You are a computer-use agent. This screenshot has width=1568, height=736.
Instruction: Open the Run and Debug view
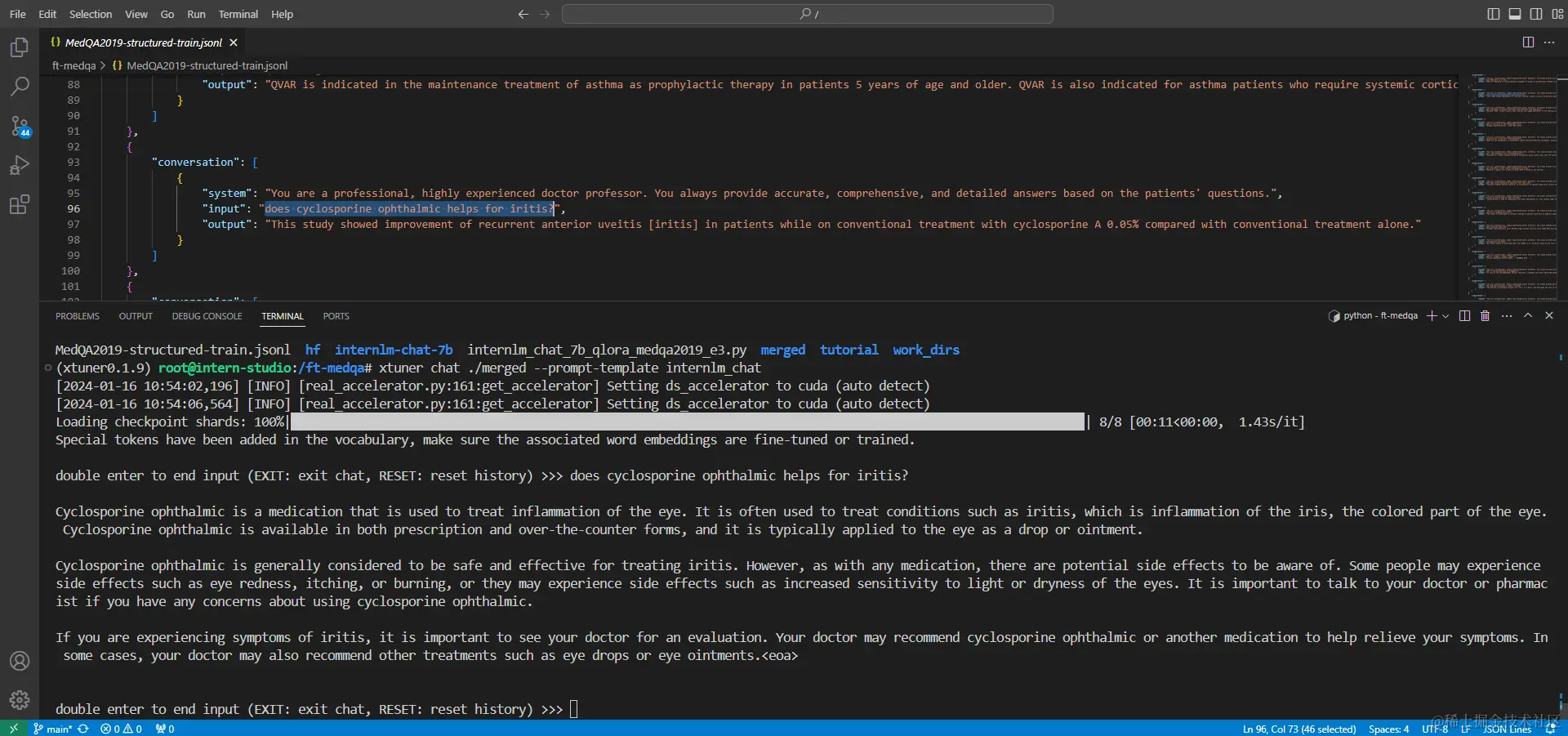20,165
